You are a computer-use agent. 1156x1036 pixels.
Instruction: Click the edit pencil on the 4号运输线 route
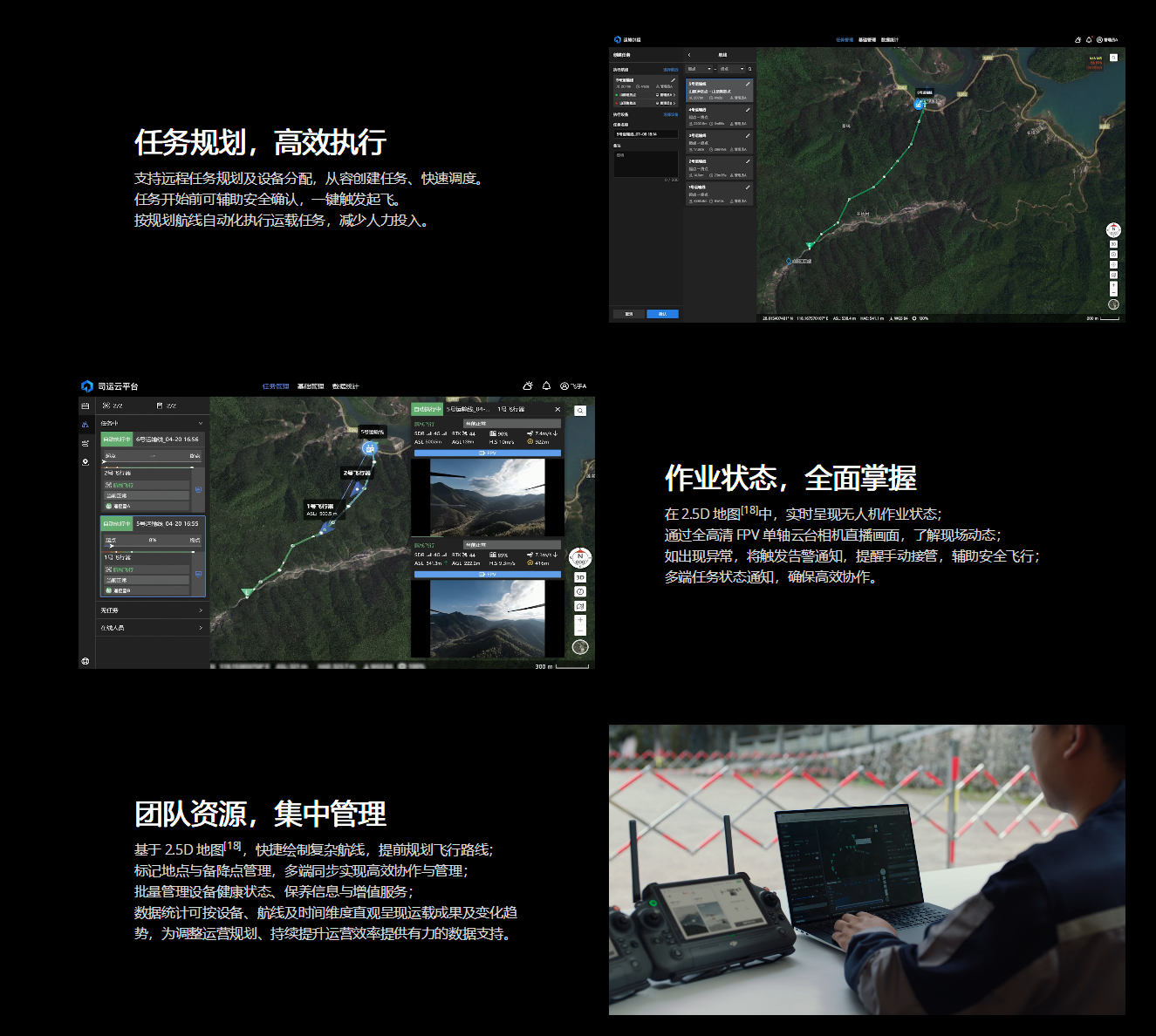748,110
